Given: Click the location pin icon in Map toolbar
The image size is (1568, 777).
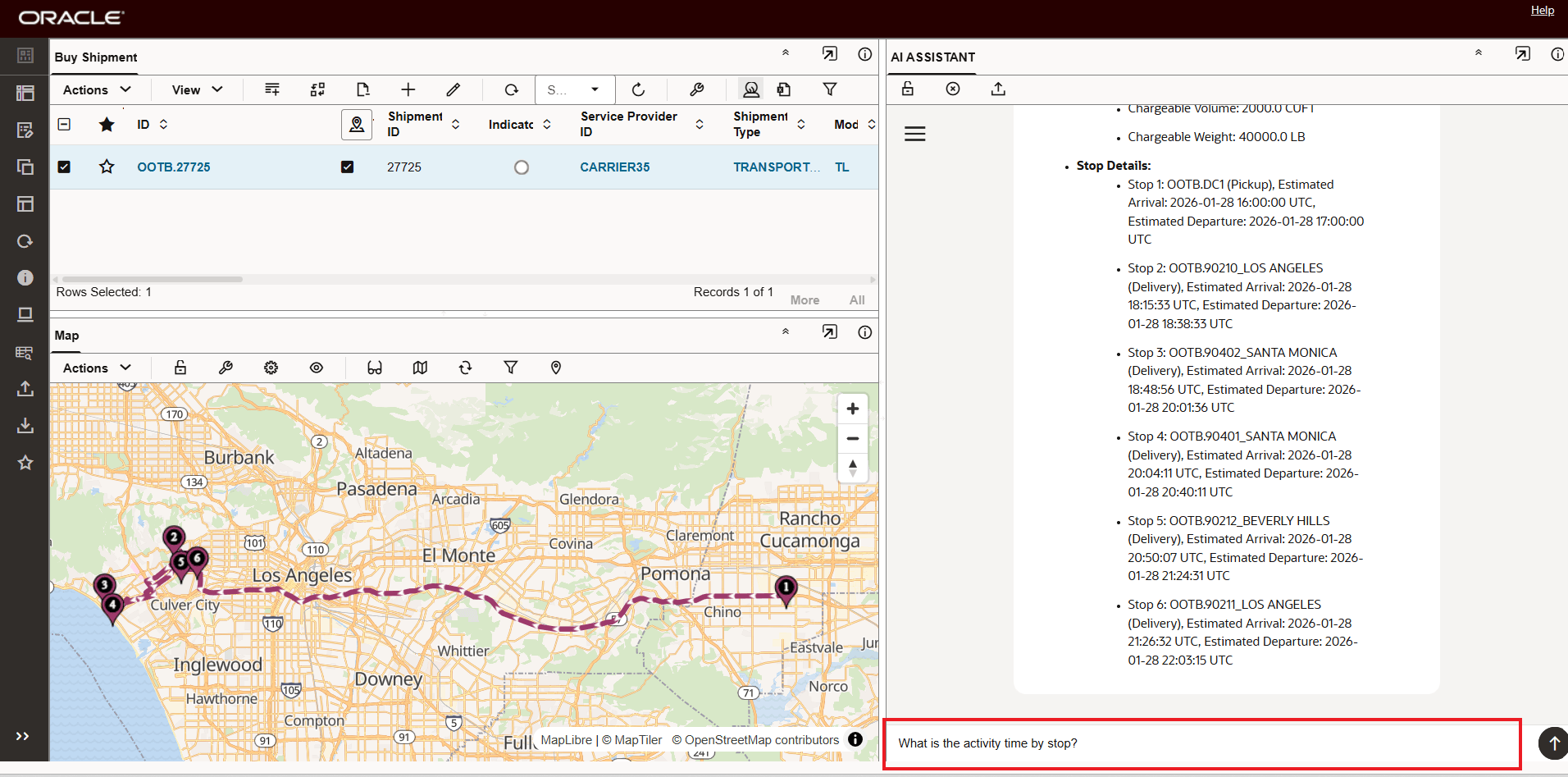Looking at the screenshot, I should (x=555, y=368).
